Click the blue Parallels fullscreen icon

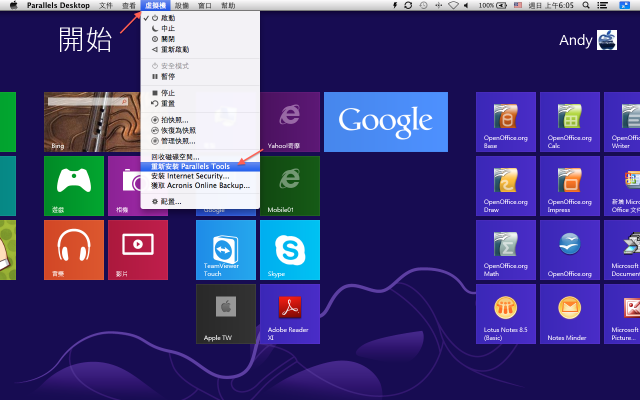(624, 5)
